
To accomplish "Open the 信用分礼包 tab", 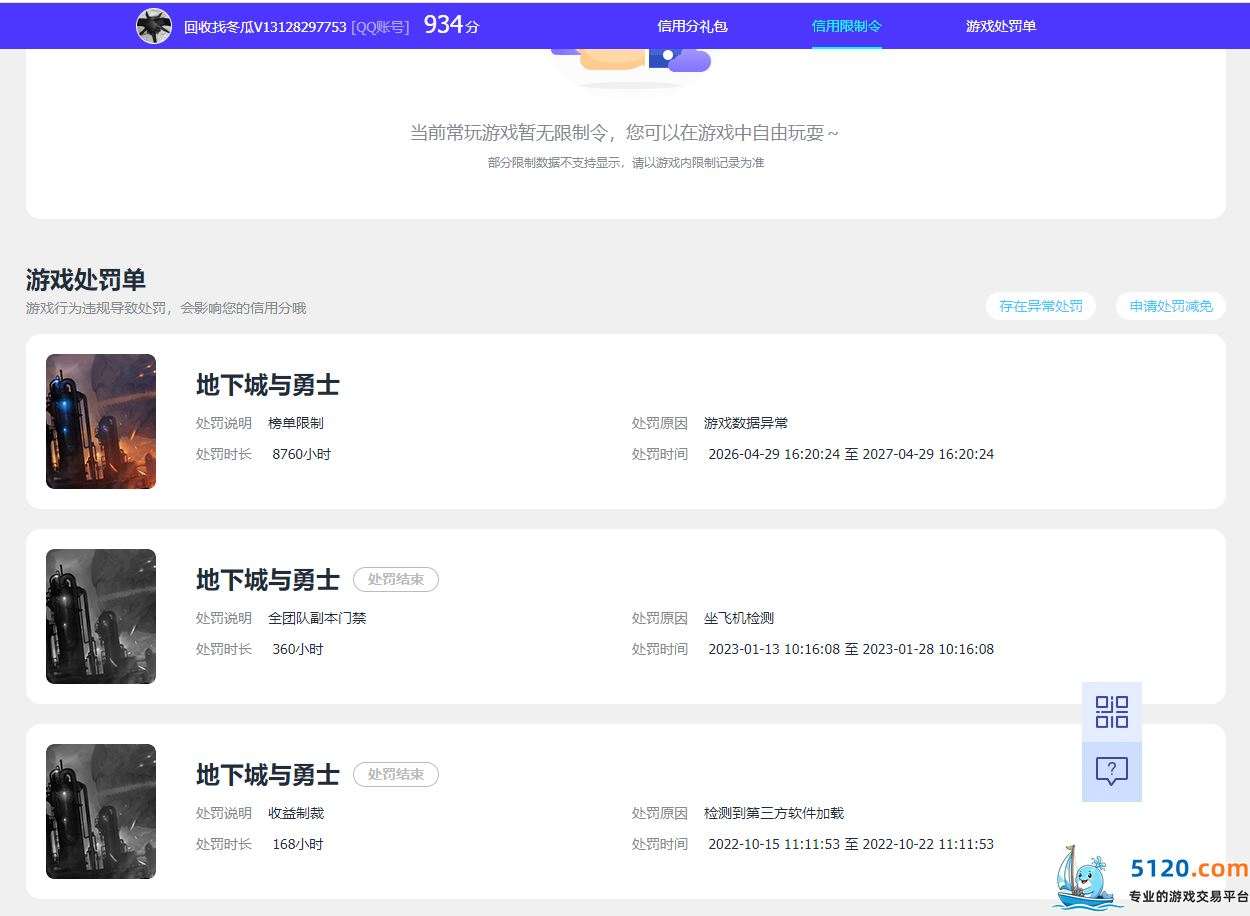I will pos(692,26).
